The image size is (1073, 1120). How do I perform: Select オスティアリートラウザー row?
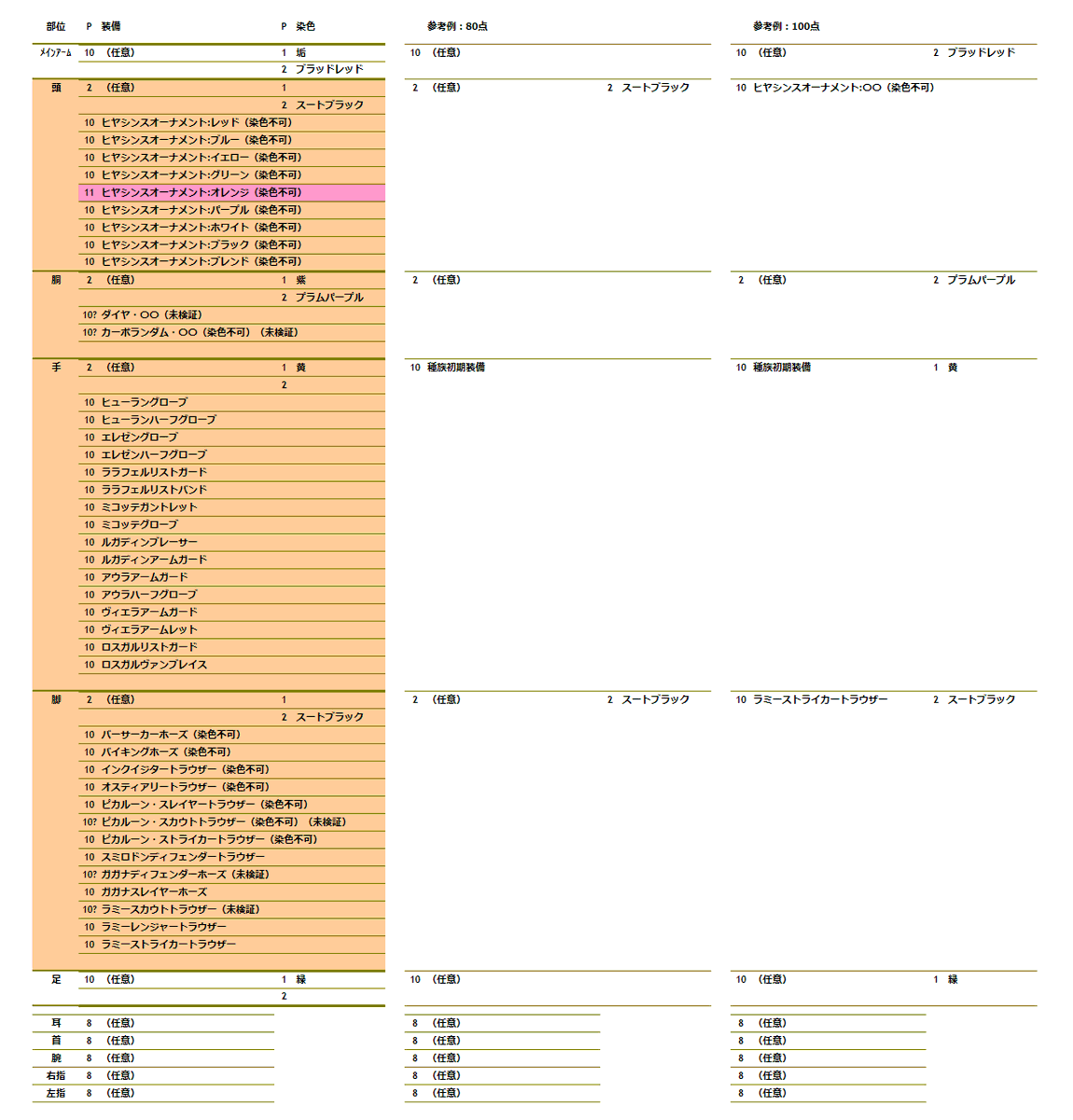tap(231, 788)
